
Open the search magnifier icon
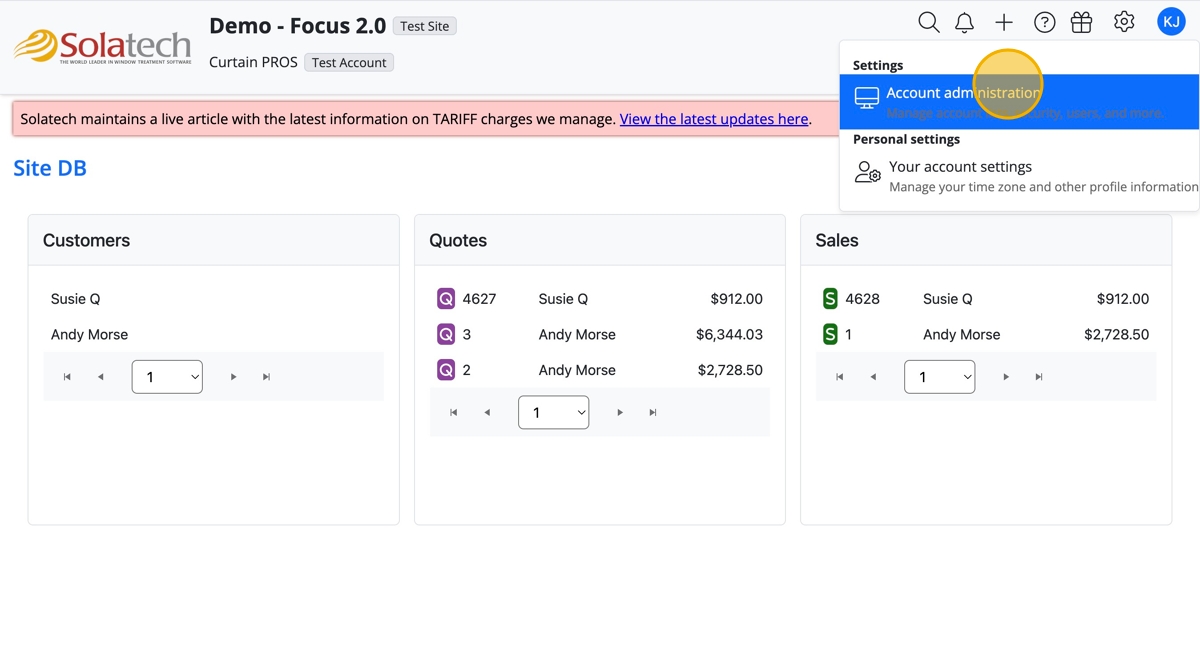(928, 22)
